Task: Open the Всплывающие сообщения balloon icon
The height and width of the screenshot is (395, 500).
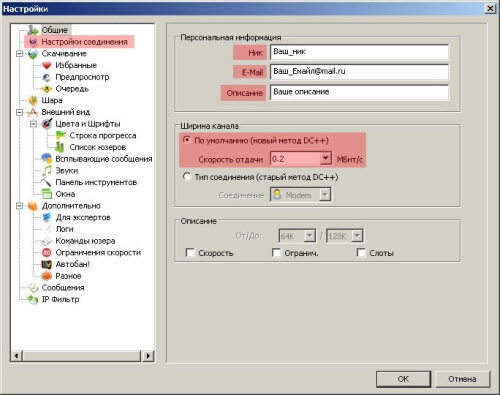Action: tap(47, 159)
